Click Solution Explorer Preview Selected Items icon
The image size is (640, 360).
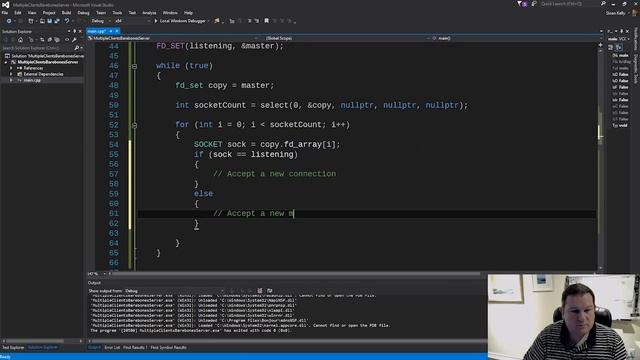pos(67,40)
